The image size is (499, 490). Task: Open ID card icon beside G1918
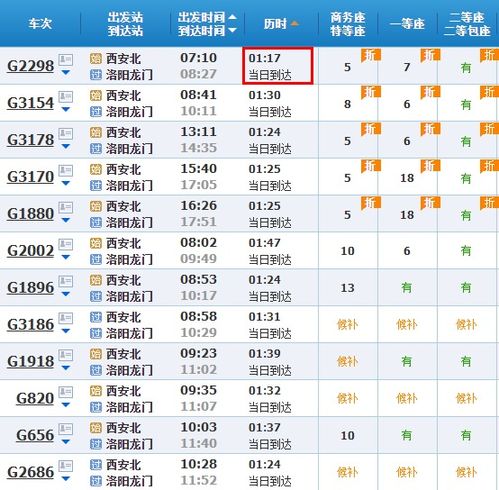[x=66, y=355]
